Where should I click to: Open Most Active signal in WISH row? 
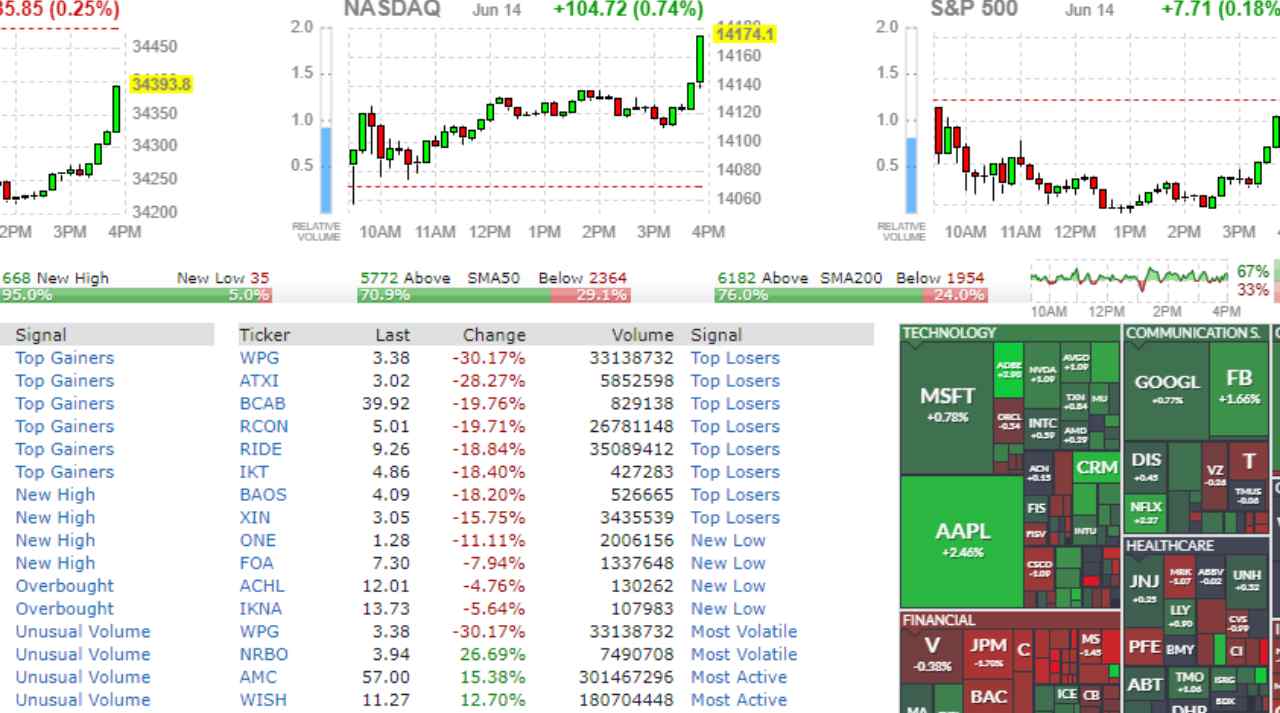739,700
